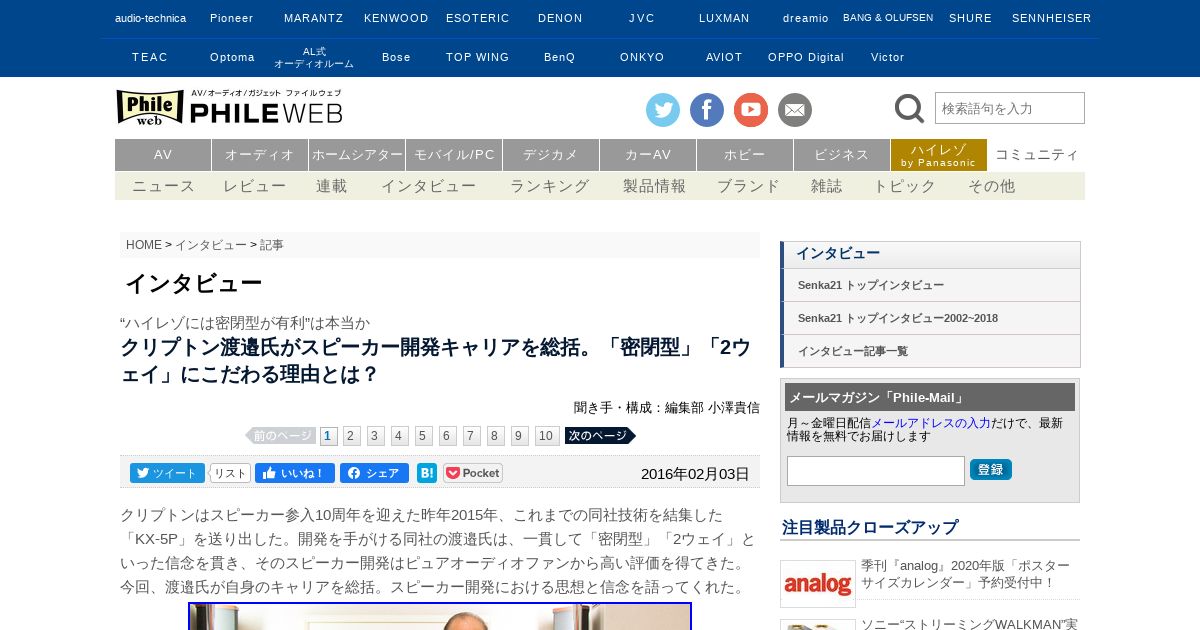The width and height of the screenshot is (1200, 630).
Task: Open the ホビー category tab
Action: tap(745, 155)
